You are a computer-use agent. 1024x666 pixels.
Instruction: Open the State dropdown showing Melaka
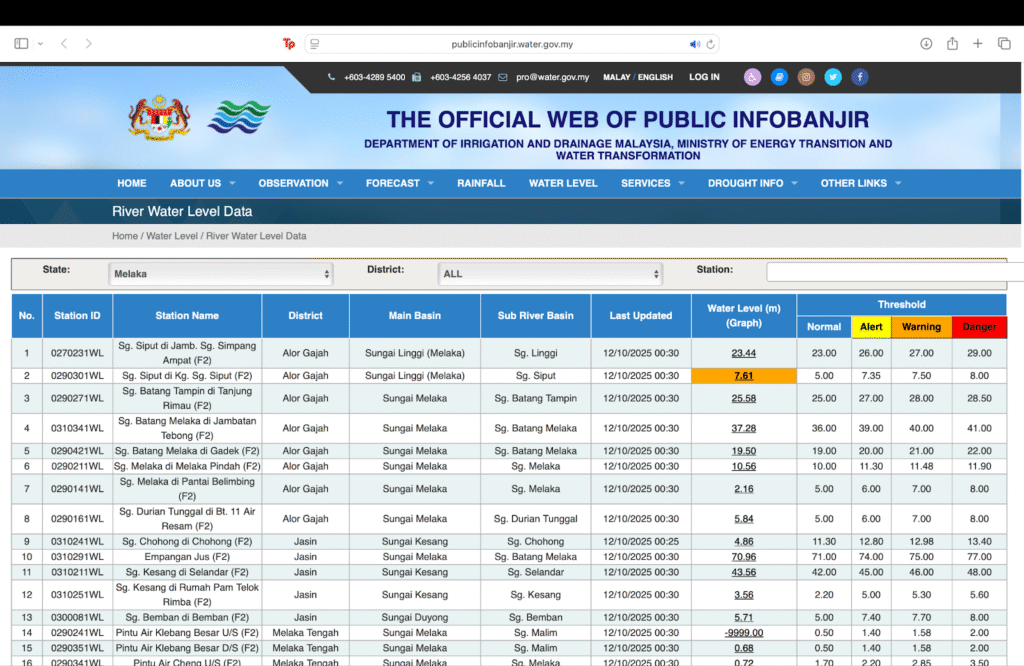pos(221,273)
